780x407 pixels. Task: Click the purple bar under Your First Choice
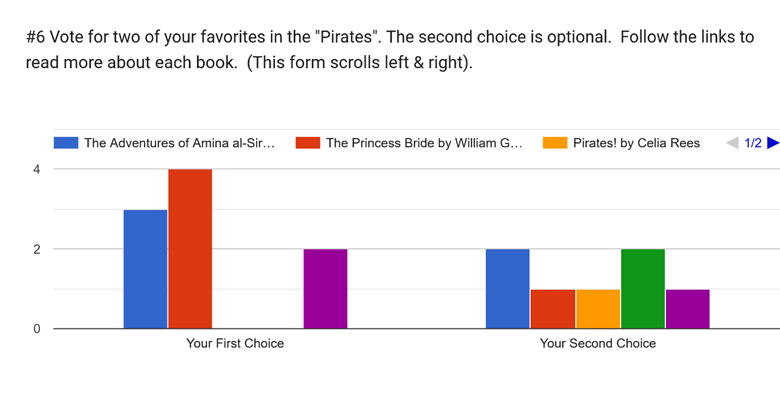pyautogui.click(x=325, y=289)
